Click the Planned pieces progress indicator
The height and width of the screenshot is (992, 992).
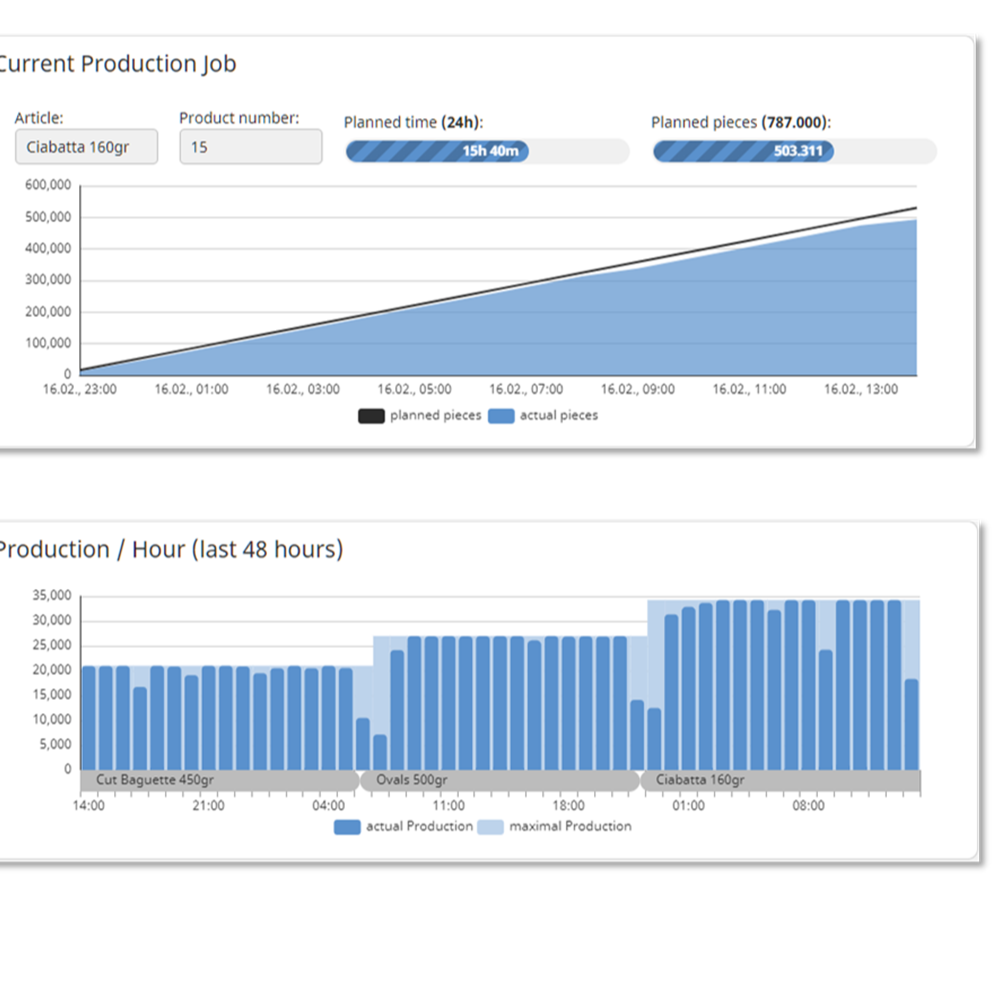(745, 151)
